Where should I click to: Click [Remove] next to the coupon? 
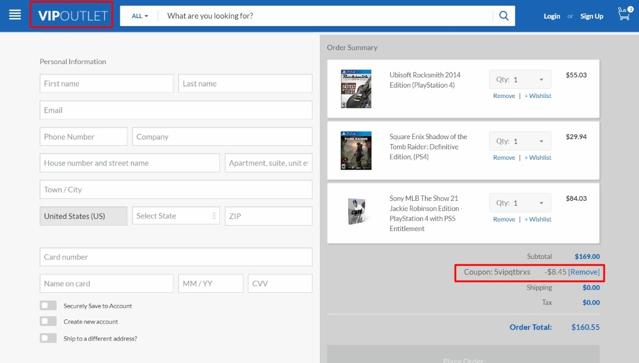(x=584, y=272)
